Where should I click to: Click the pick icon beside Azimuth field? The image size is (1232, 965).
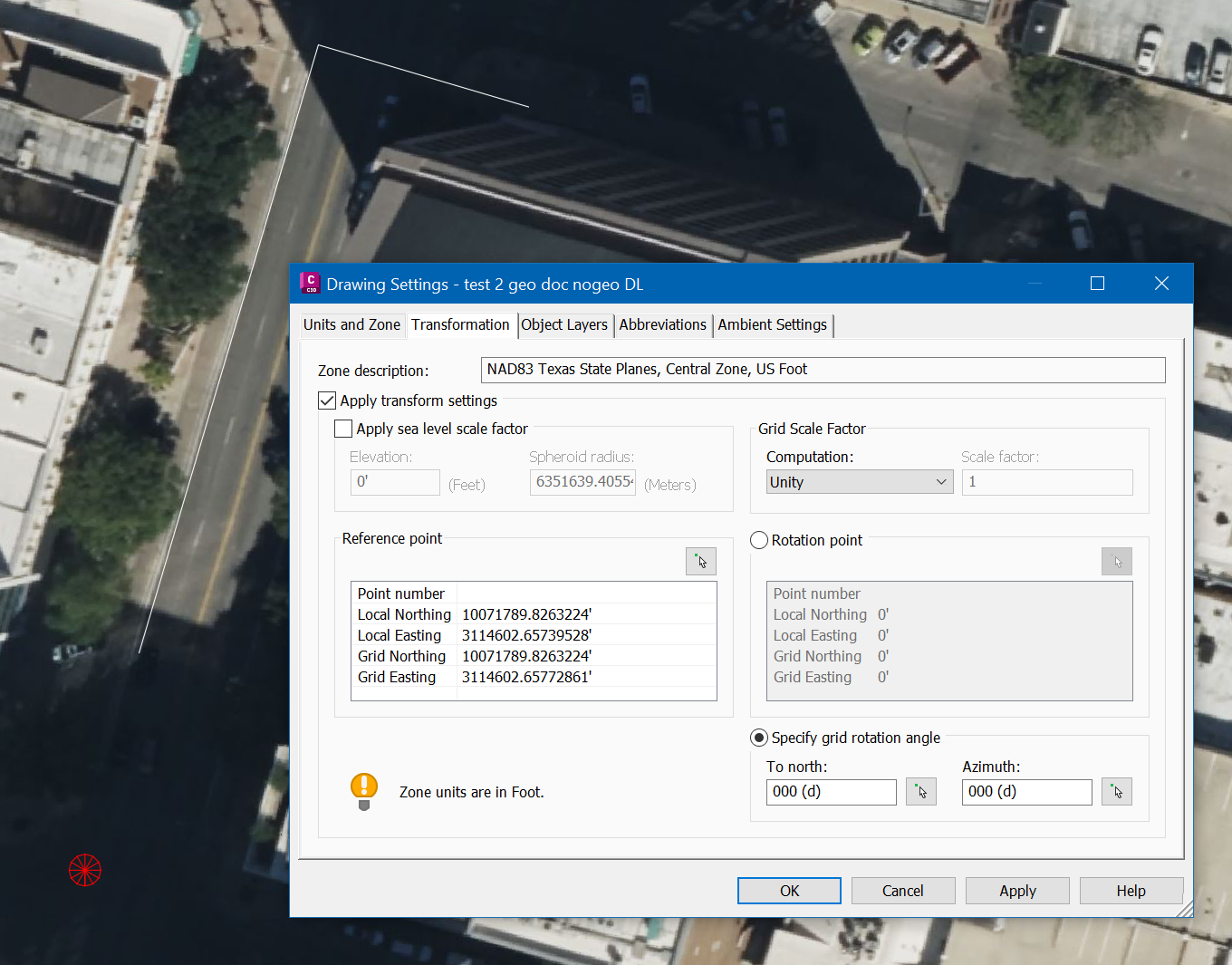(1117, 791)
